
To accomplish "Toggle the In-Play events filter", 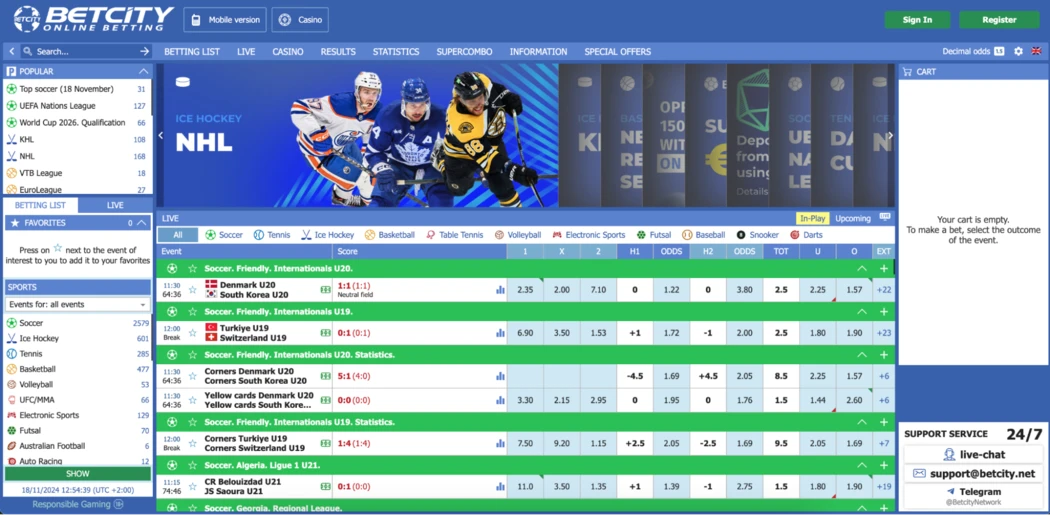I will tap(811, 218).
